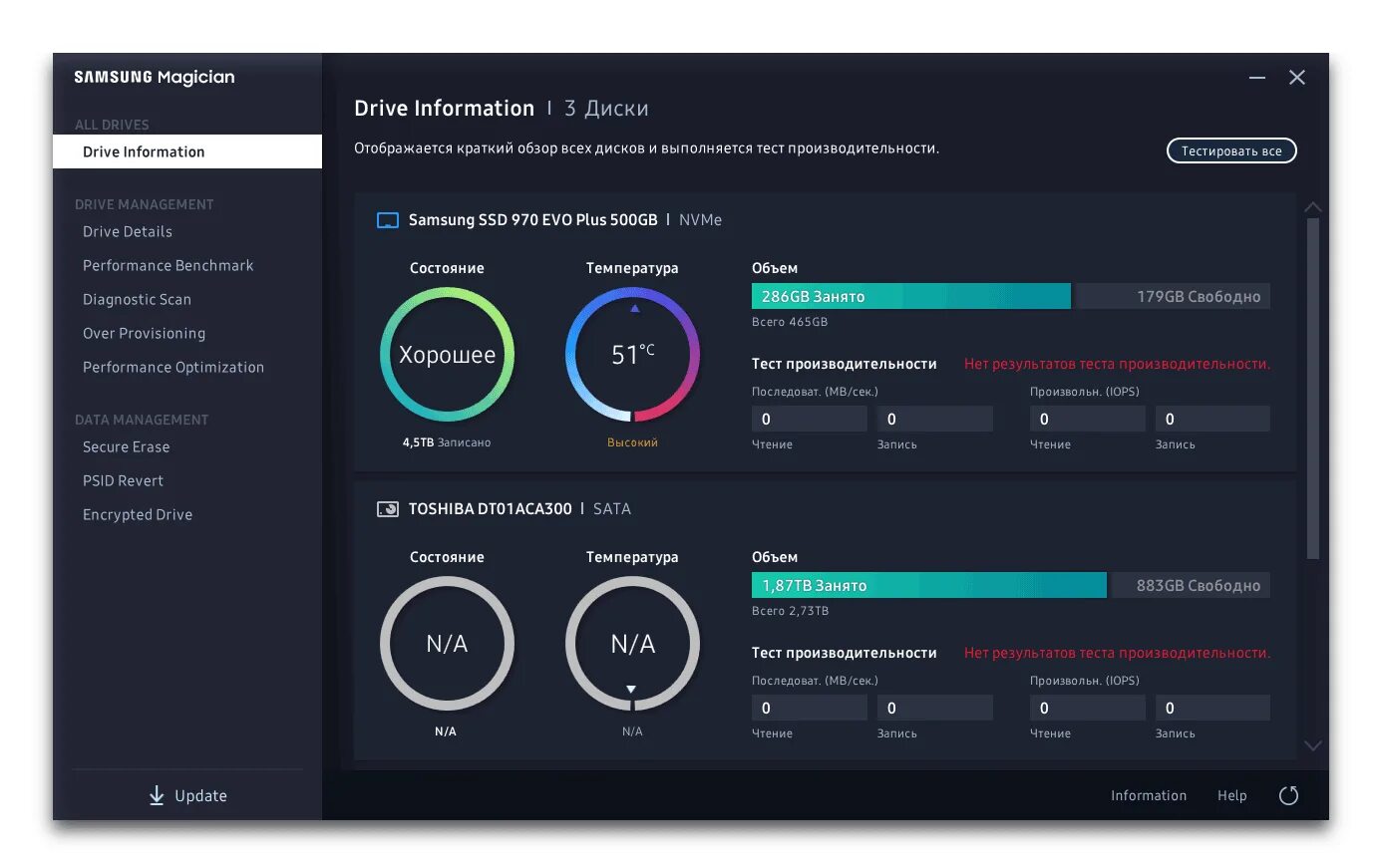Click the Update download arrow icon
The height and width of the screenshot is (868, 1377).
pos(157,795)
